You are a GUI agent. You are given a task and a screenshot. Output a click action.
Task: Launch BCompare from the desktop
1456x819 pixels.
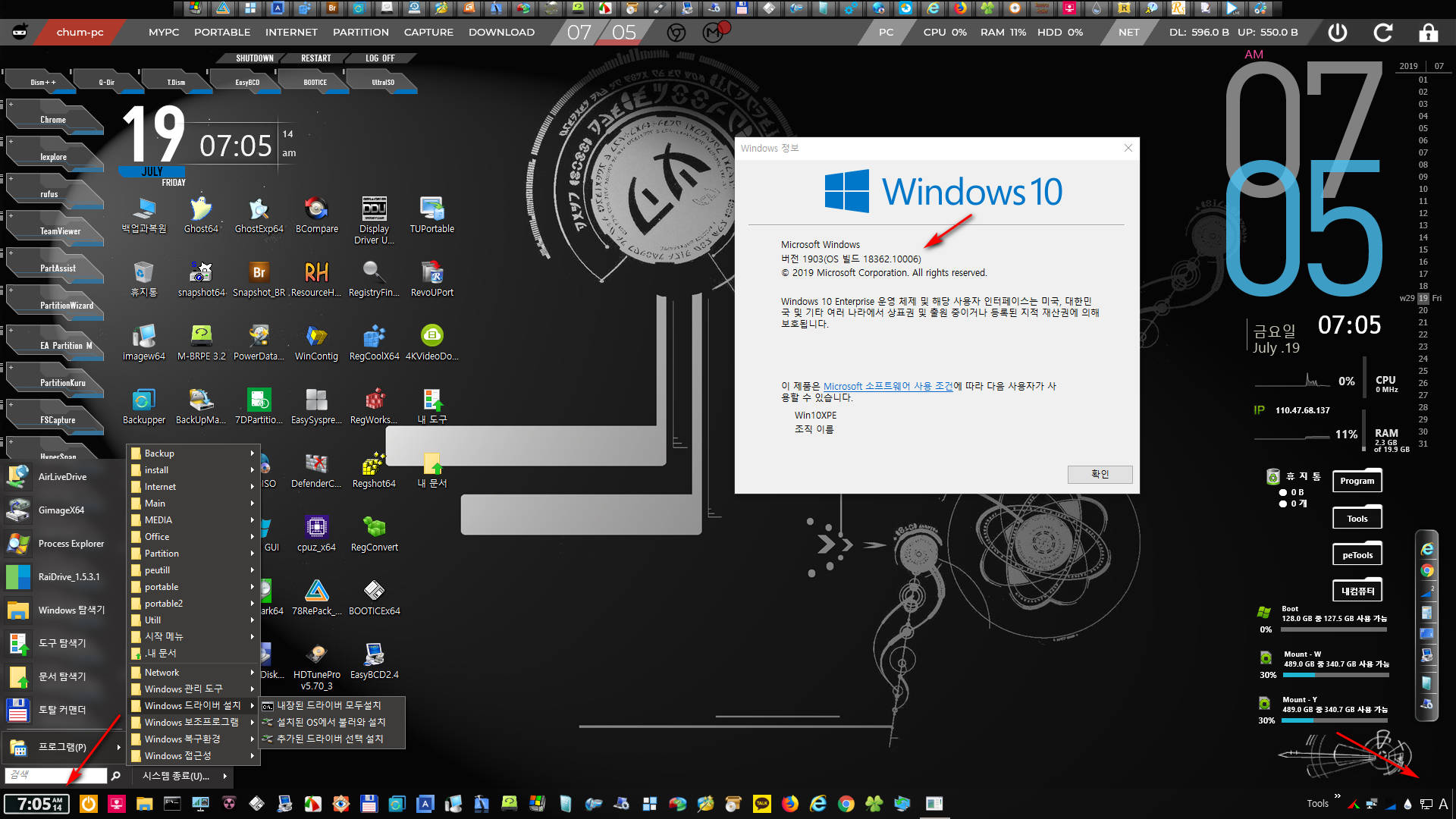coord(316,215)
